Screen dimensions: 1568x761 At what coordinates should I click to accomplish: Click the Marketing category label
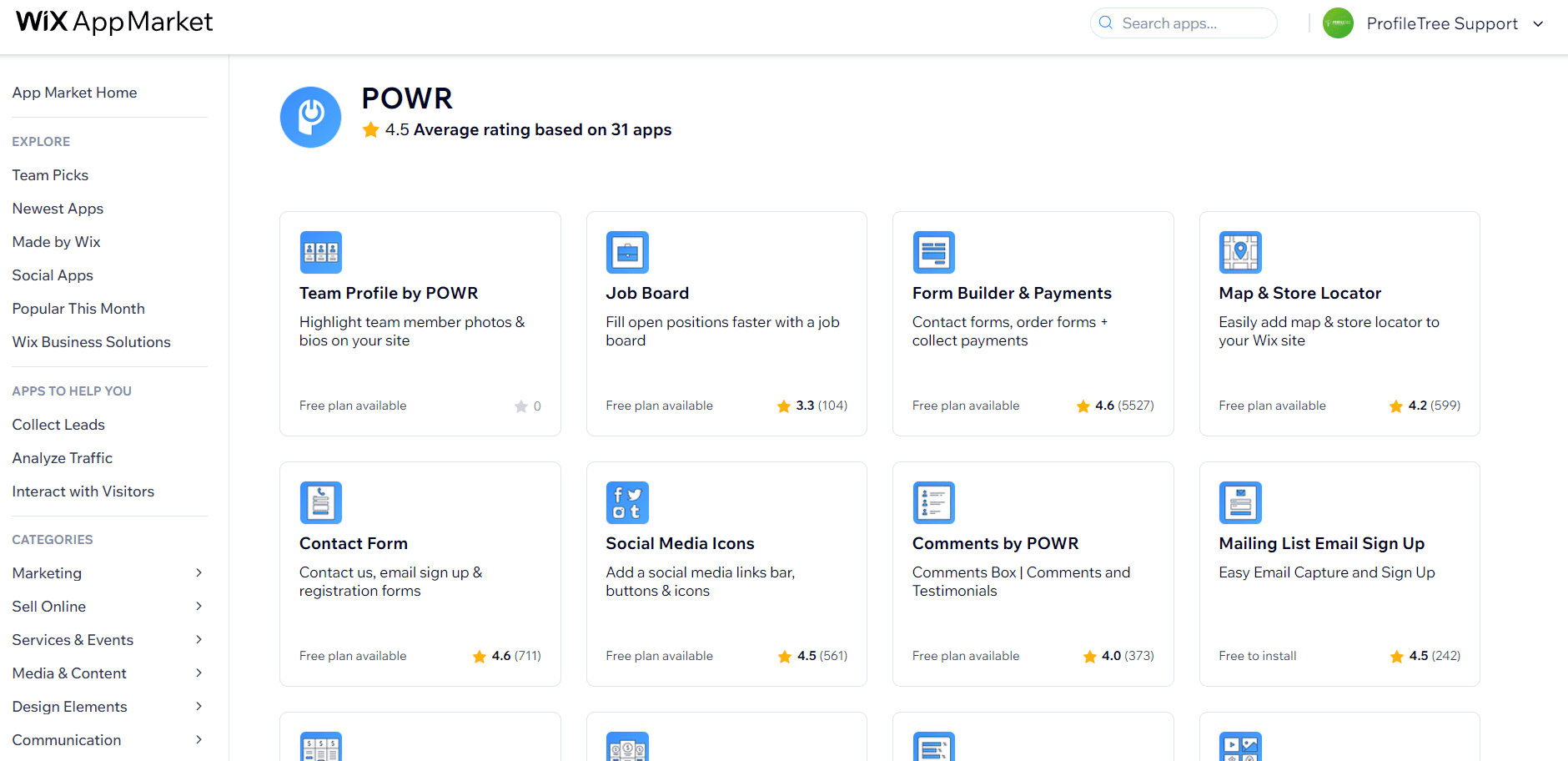tap(47, 573)
